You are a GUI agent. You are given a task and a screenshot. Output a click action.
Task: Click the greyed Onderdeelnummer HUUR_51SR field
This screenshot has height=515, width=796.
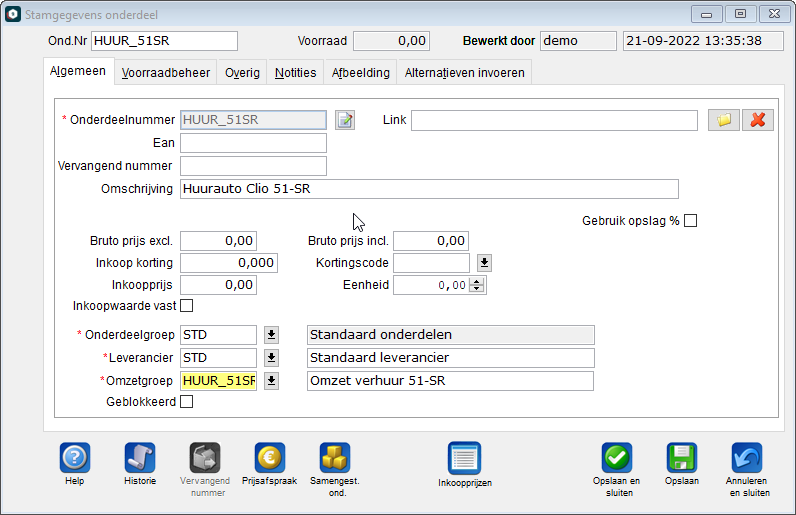[253, 120]
